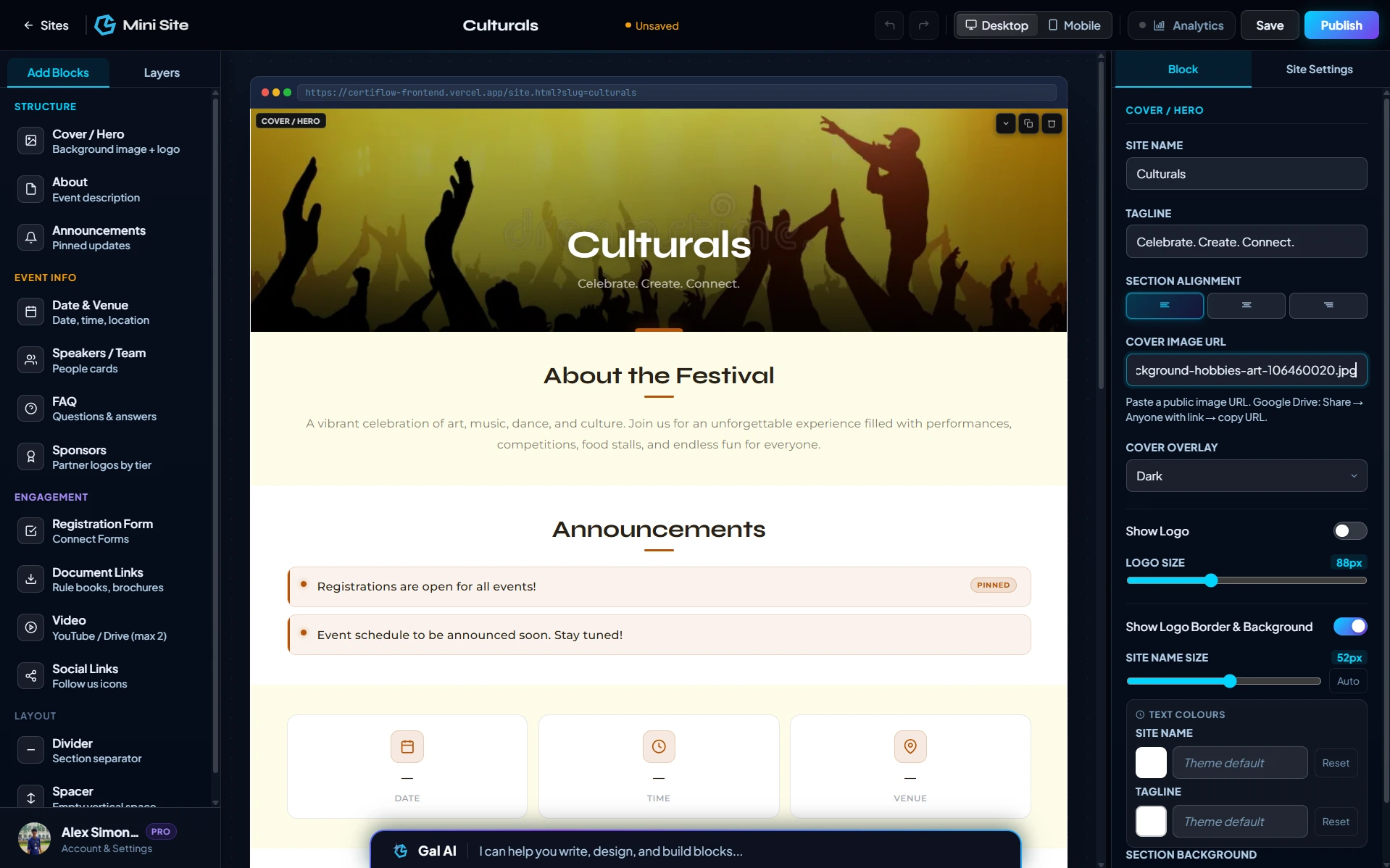Delete the Cover / Hero block
The width and height of the screenshot is (1390, 868).
[1052, 123]
